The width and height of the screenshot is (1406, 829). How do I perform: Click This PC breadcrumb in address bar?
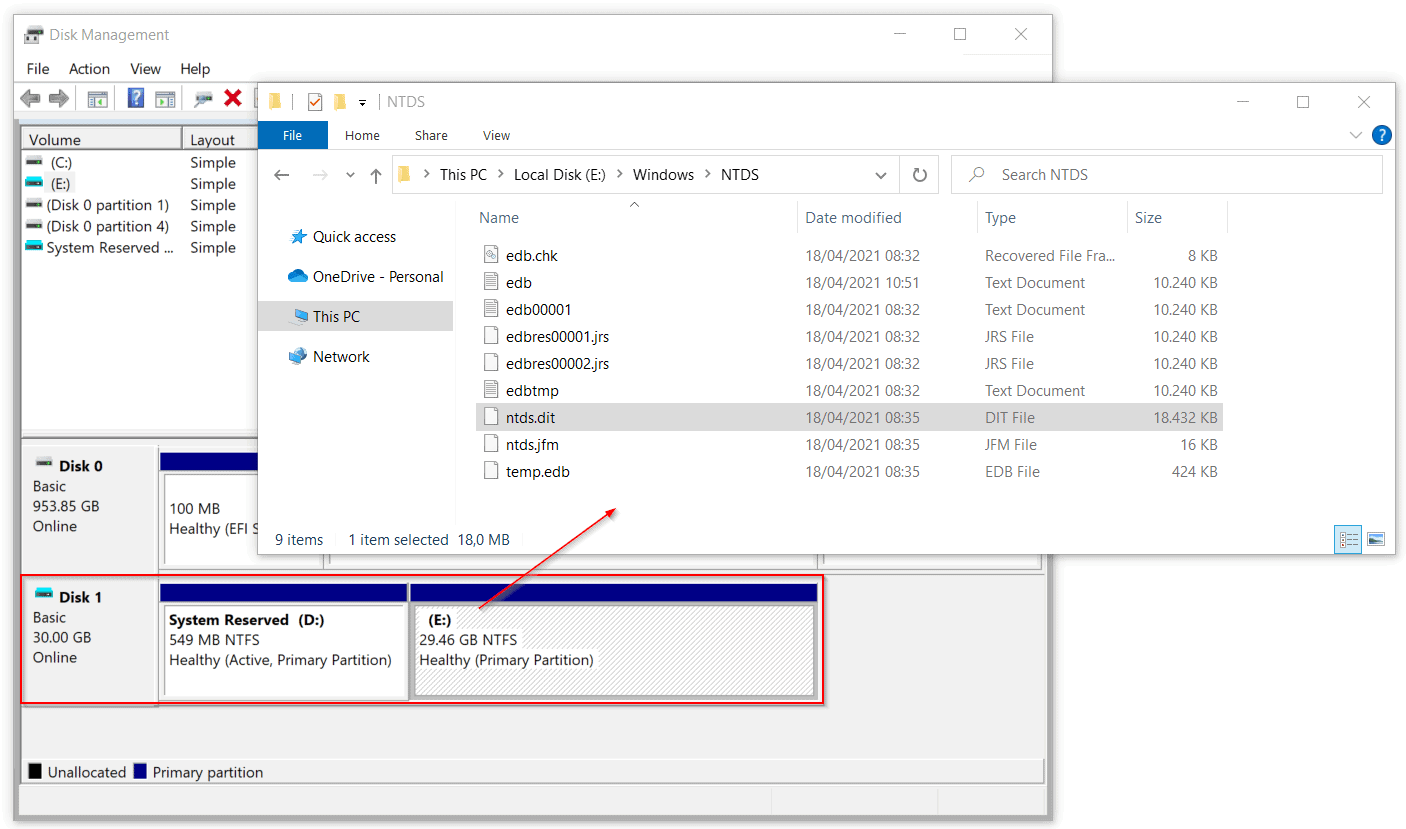click(x=463, y=175)
